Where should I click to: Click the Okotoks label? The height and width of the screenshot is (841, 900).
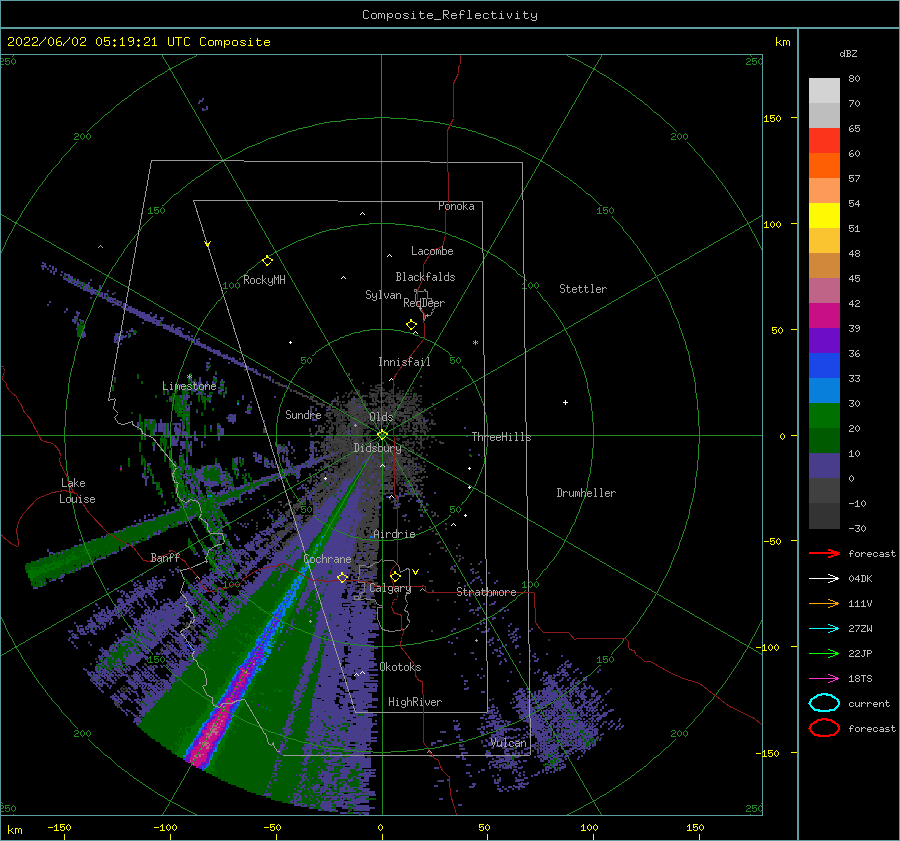(x=401, y=667)
